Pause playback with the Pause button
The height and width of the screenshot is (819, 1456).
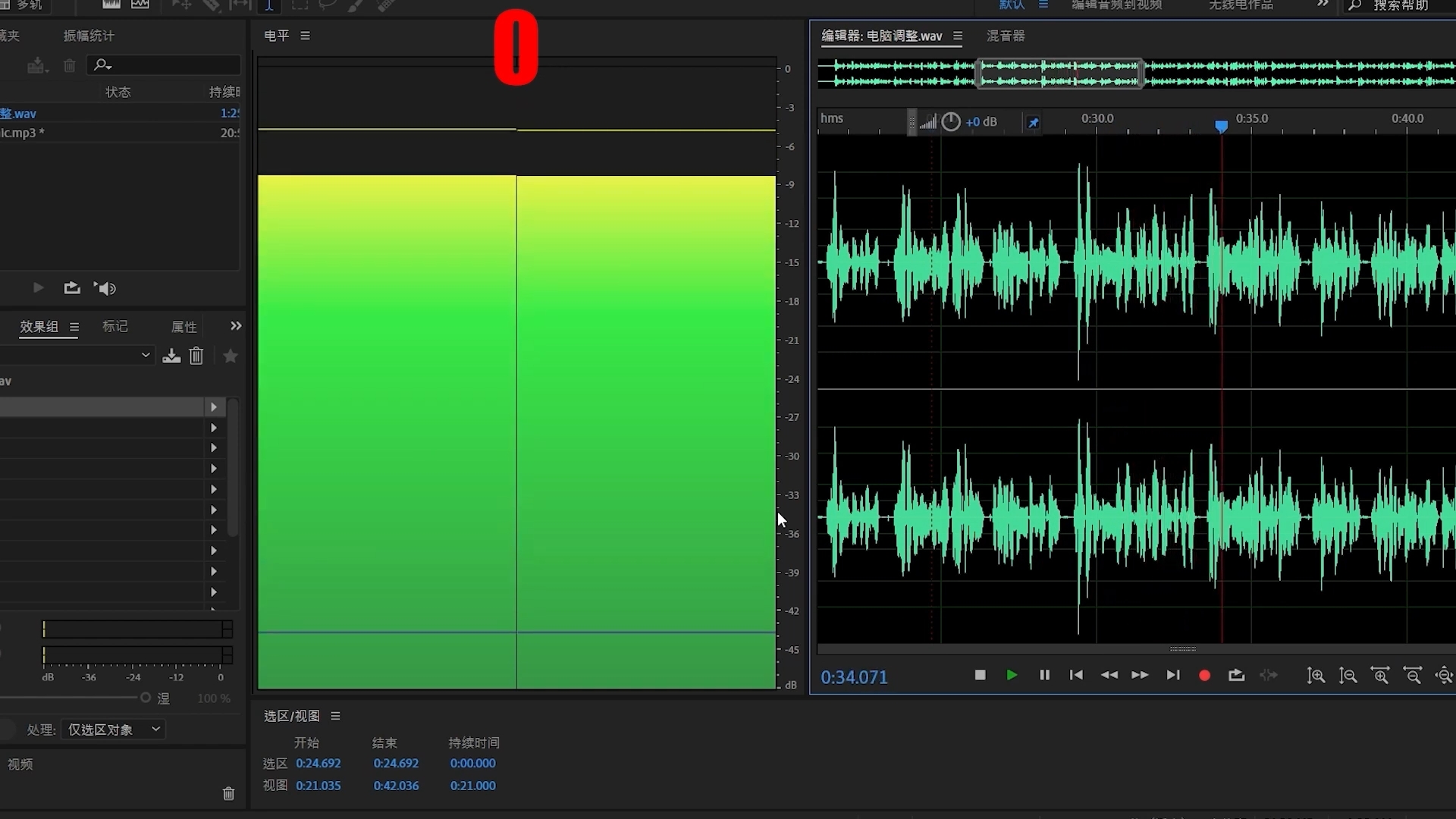click(1044, 675)
